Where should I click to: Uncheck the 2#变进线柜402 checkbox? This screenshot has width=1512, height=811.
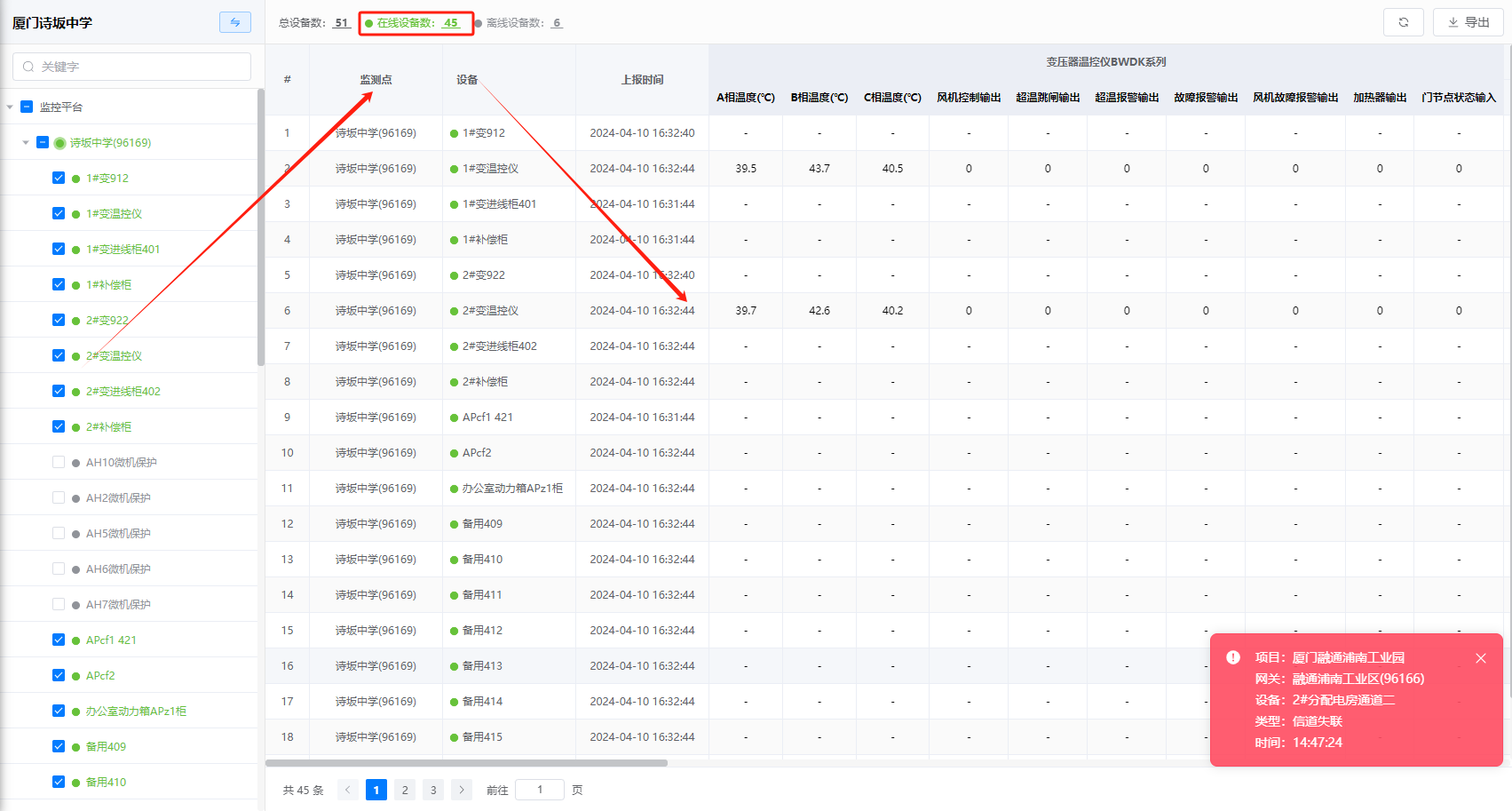point(59,391)
